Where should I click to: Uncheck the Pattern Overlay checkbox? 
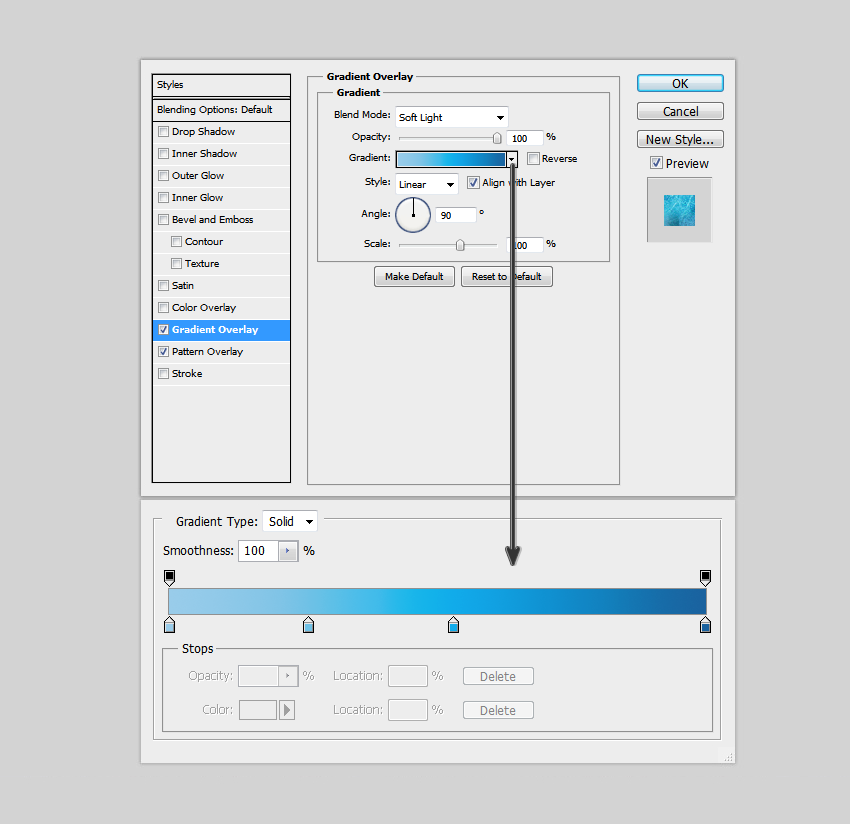[163, 351]
